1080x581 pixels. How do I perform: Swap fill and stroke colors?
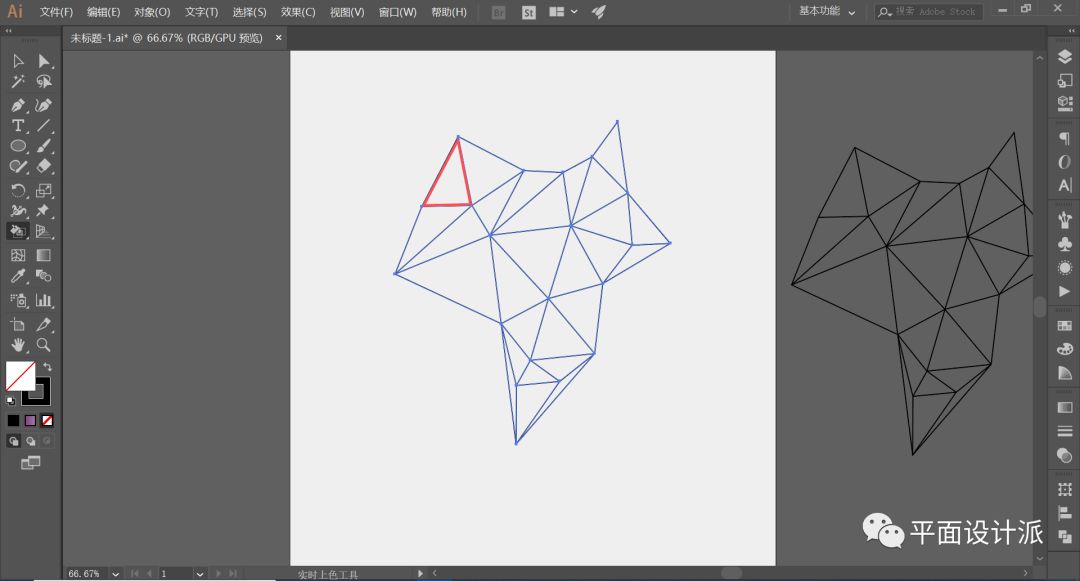(46, 367)
